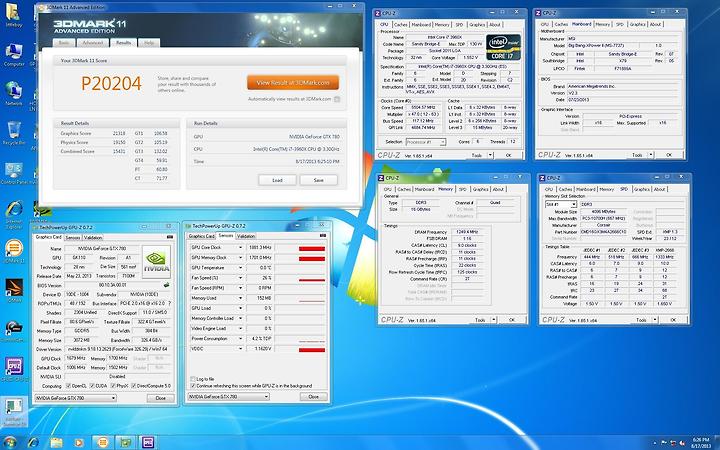720x450 pixels.
Task: Open Slot #1 dropdown in CPU-Z SPD window
Action: (560, 204)
